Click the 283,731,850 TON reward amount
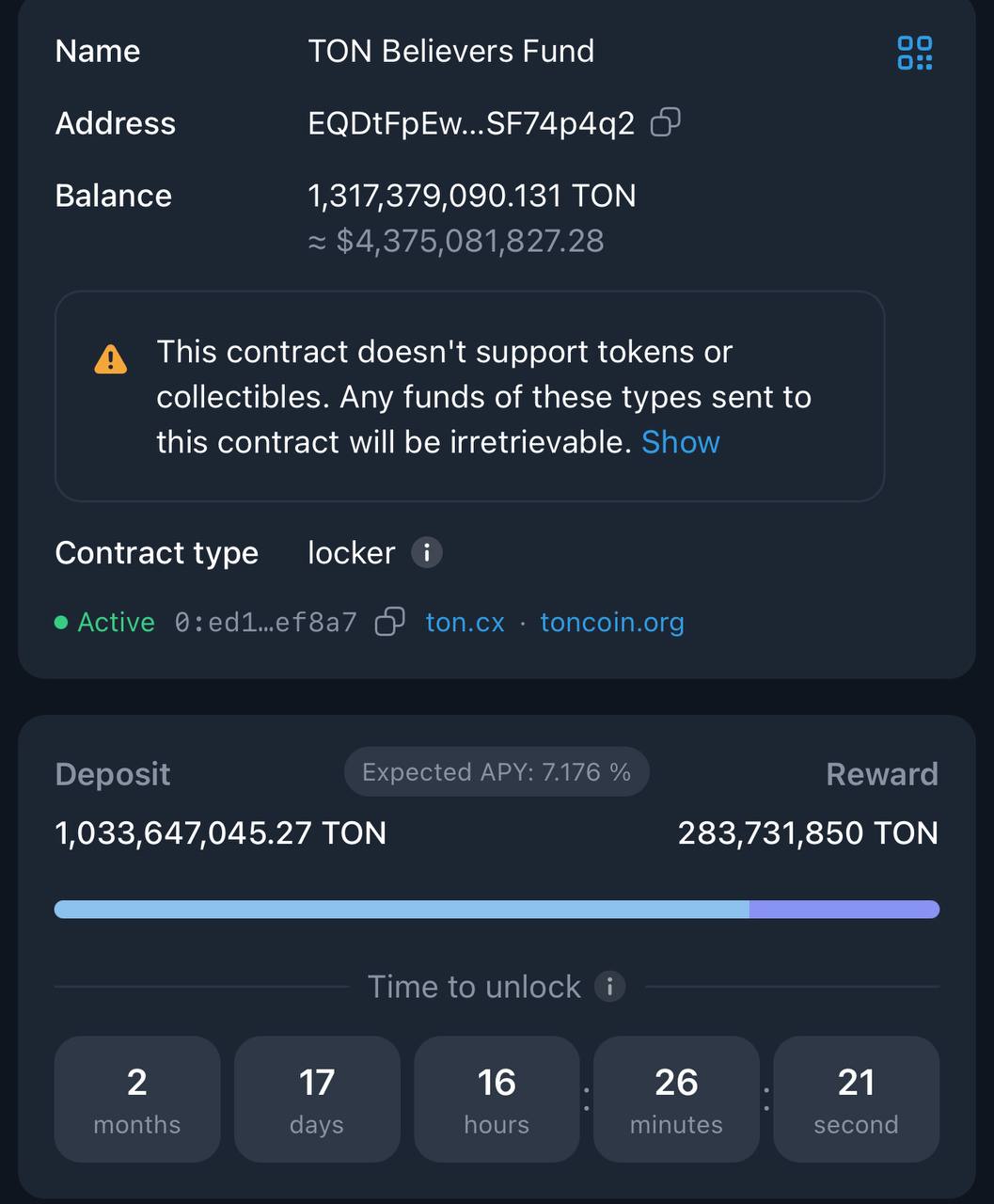994x1204 pixels. click(808, 832)
